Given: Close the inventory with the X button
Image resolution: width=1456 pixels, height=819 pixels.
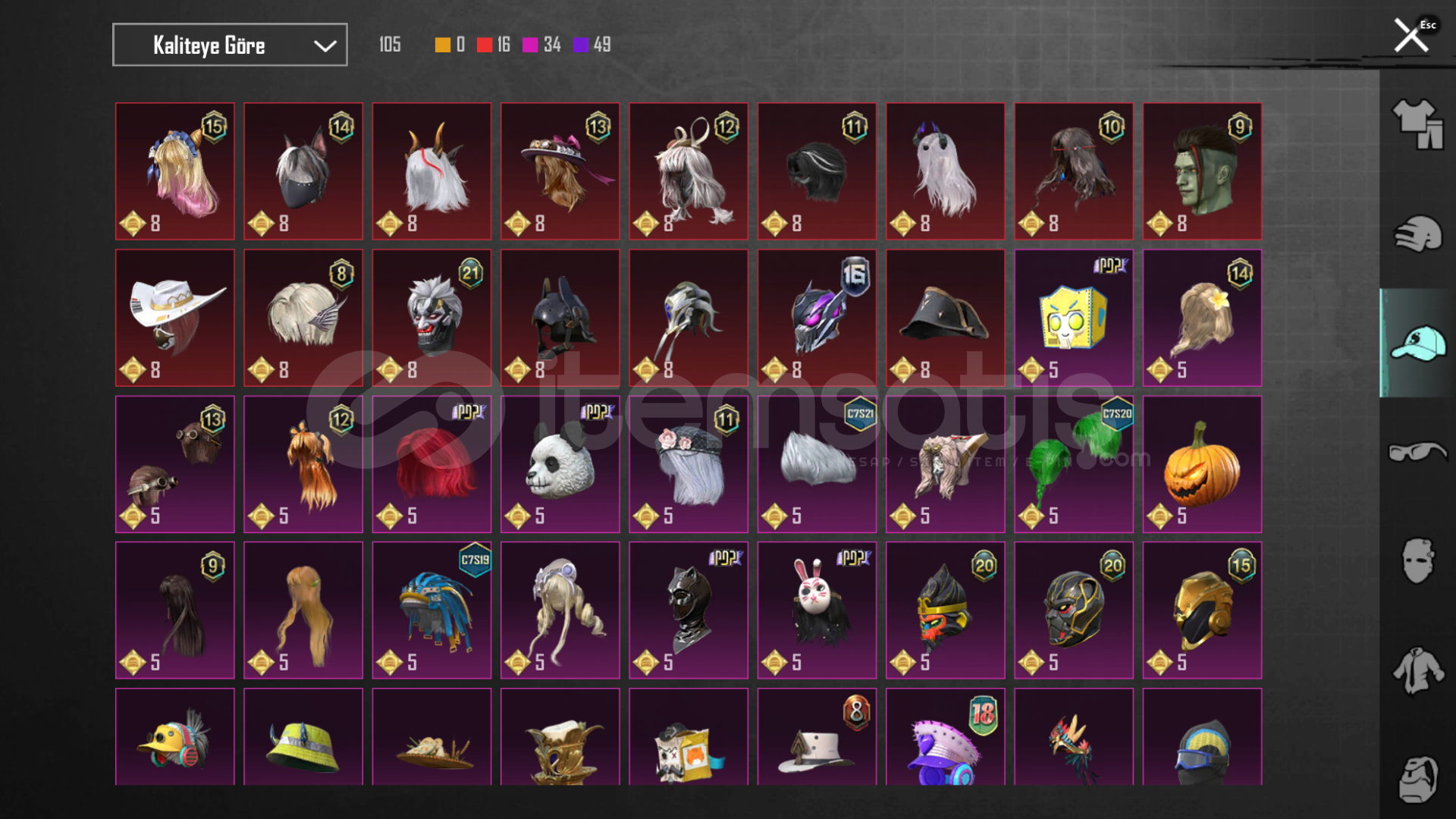Looking at the screenshot, I should [1411, 35].
